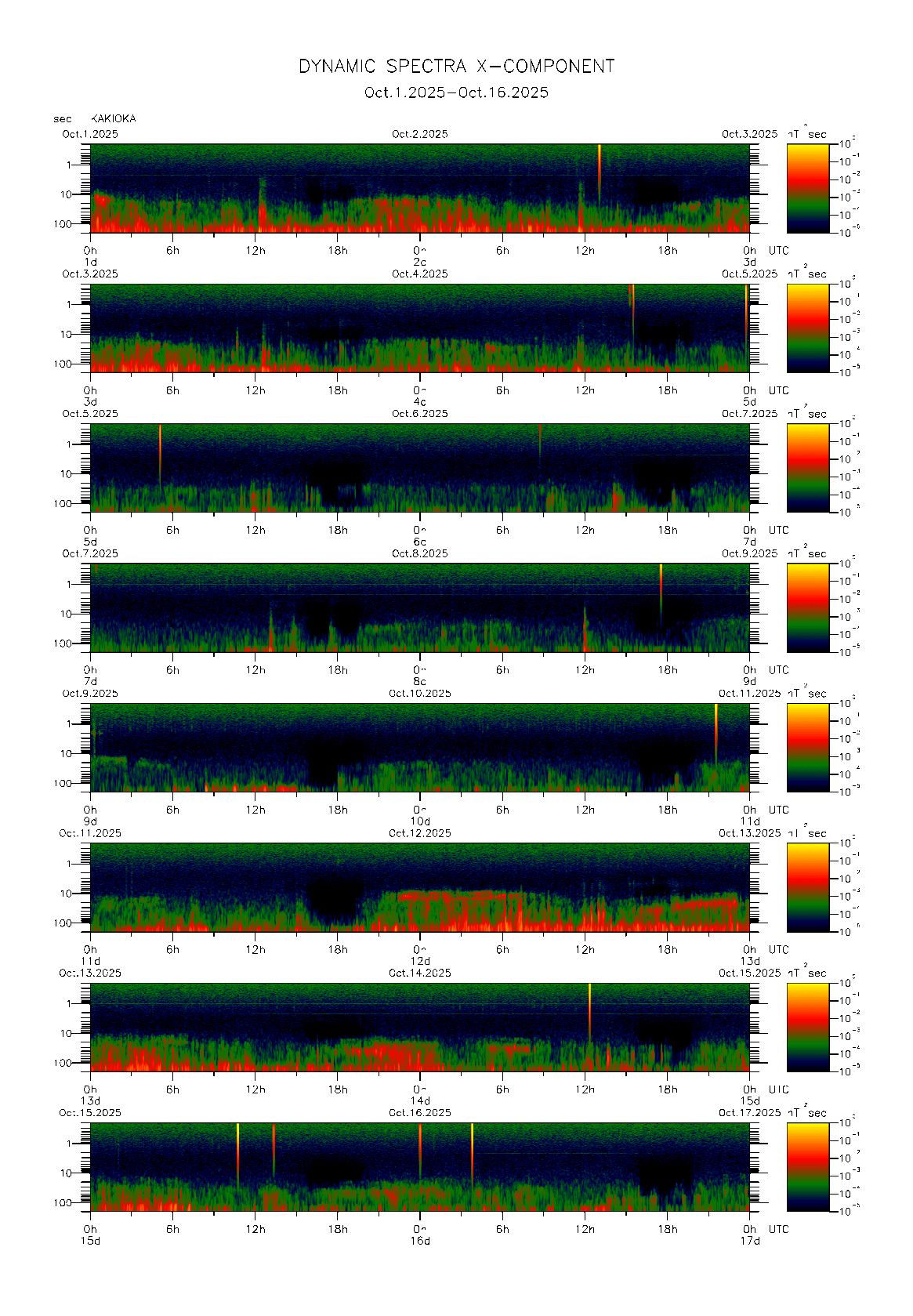Click the colorbar of the fourth spectrogram
The height and width of the screenshot is (1316, 913).
[x=807, y=607]
